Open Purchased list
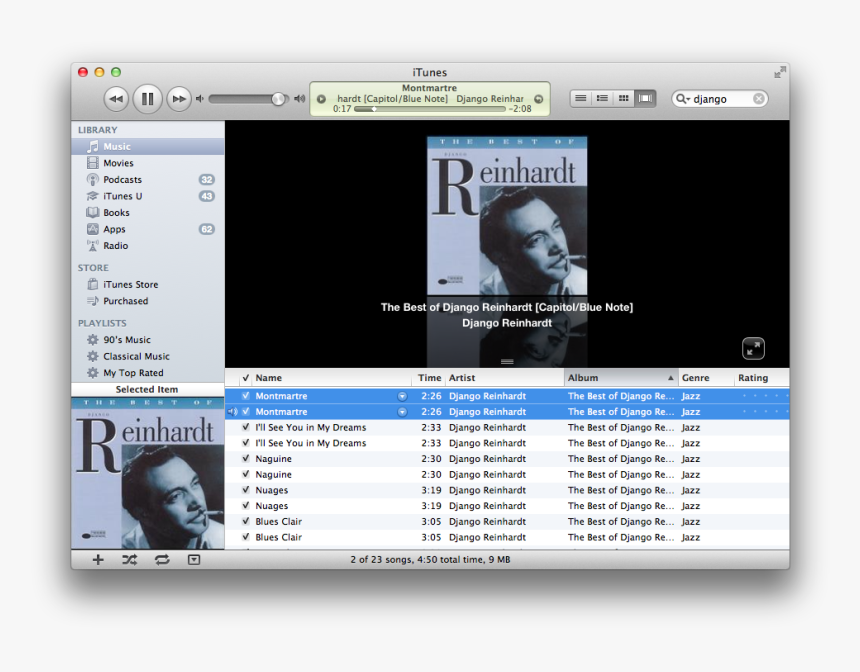Image resolution: width=860 pixels, height=672 pixels. point(148,301)
